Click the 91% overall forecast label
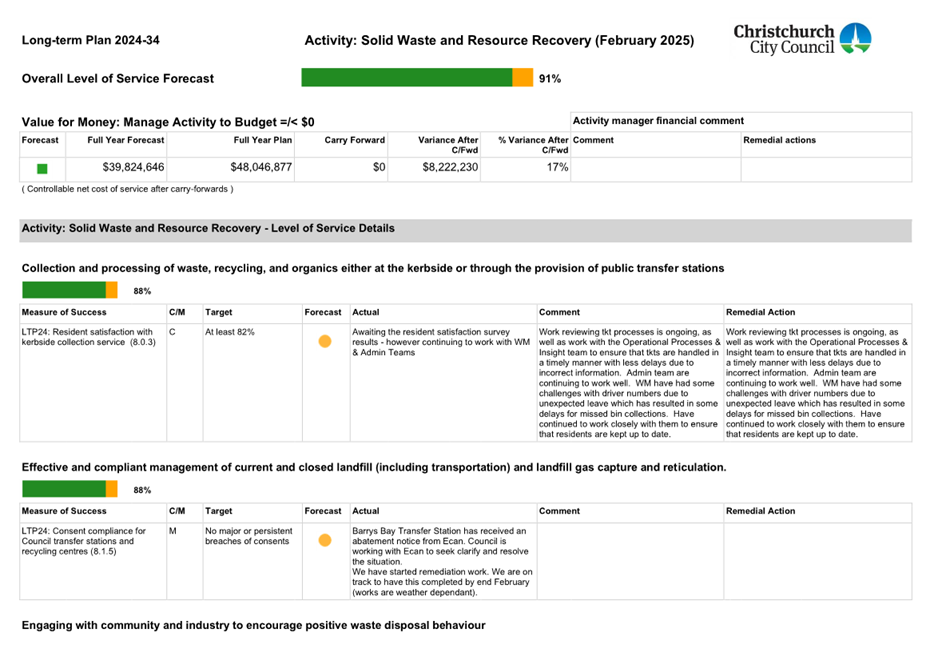Viewport: 934px width, 661px height. pyautogui.click(x=549, y=79)
